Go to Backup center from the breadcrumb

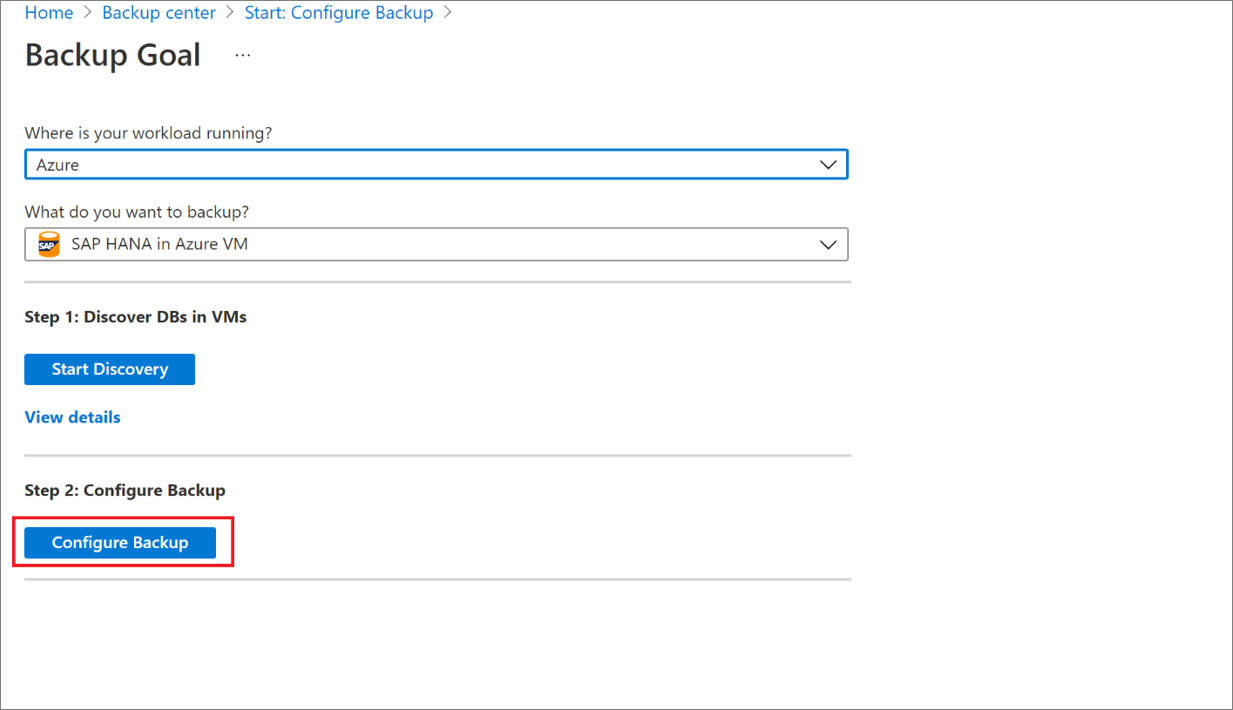click(158, 13)
